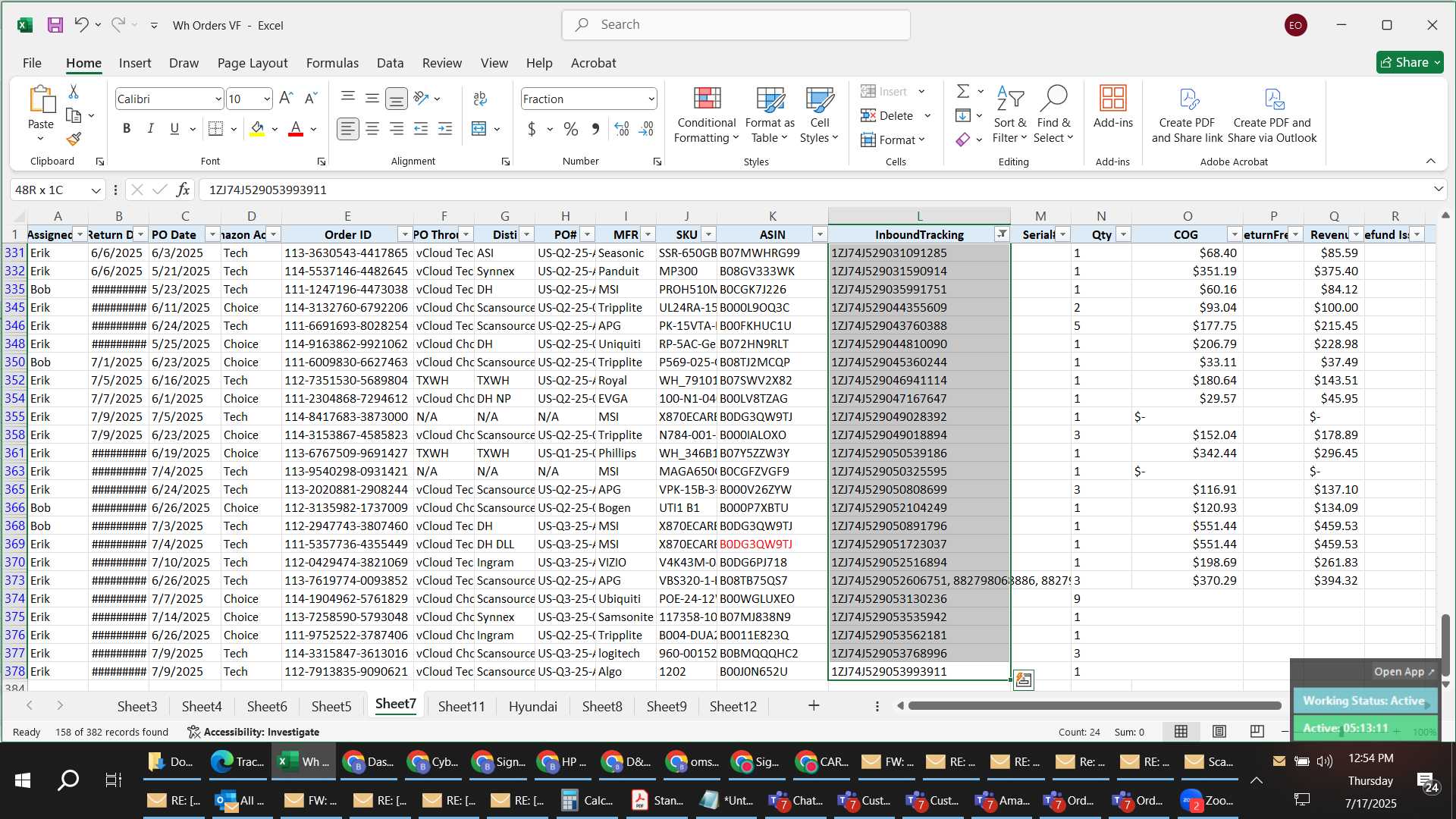The width and height of the screenshot is (1456, 819).
Task: Click the Quick Analysis icon below selection
Action: [1023, 680]
